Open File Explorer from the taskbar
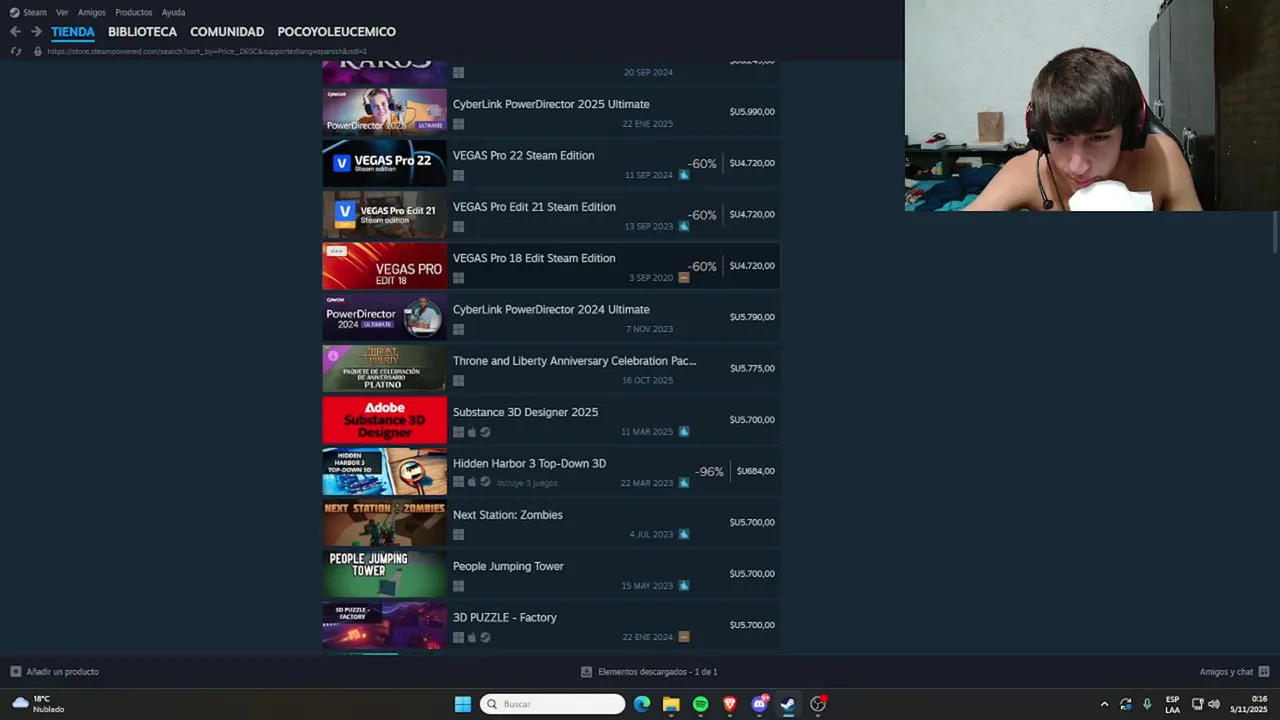The image size is (1280, 720). pos(671,704)
